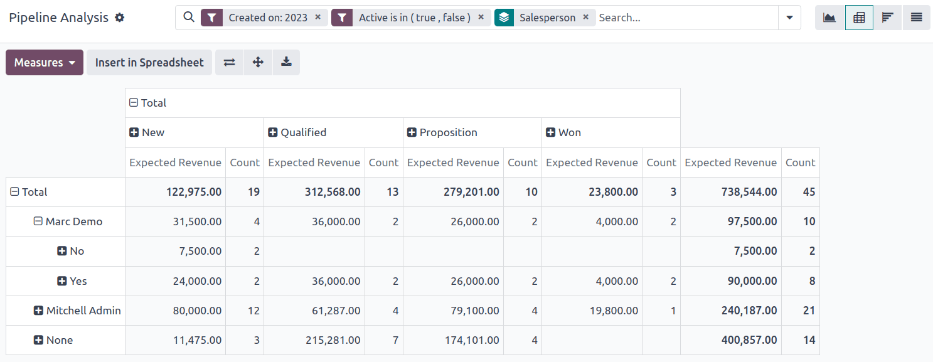Viewport: 933px width, 362px height.
Task: Click the Pipeline Analysis title
Action: pos(58,18)
